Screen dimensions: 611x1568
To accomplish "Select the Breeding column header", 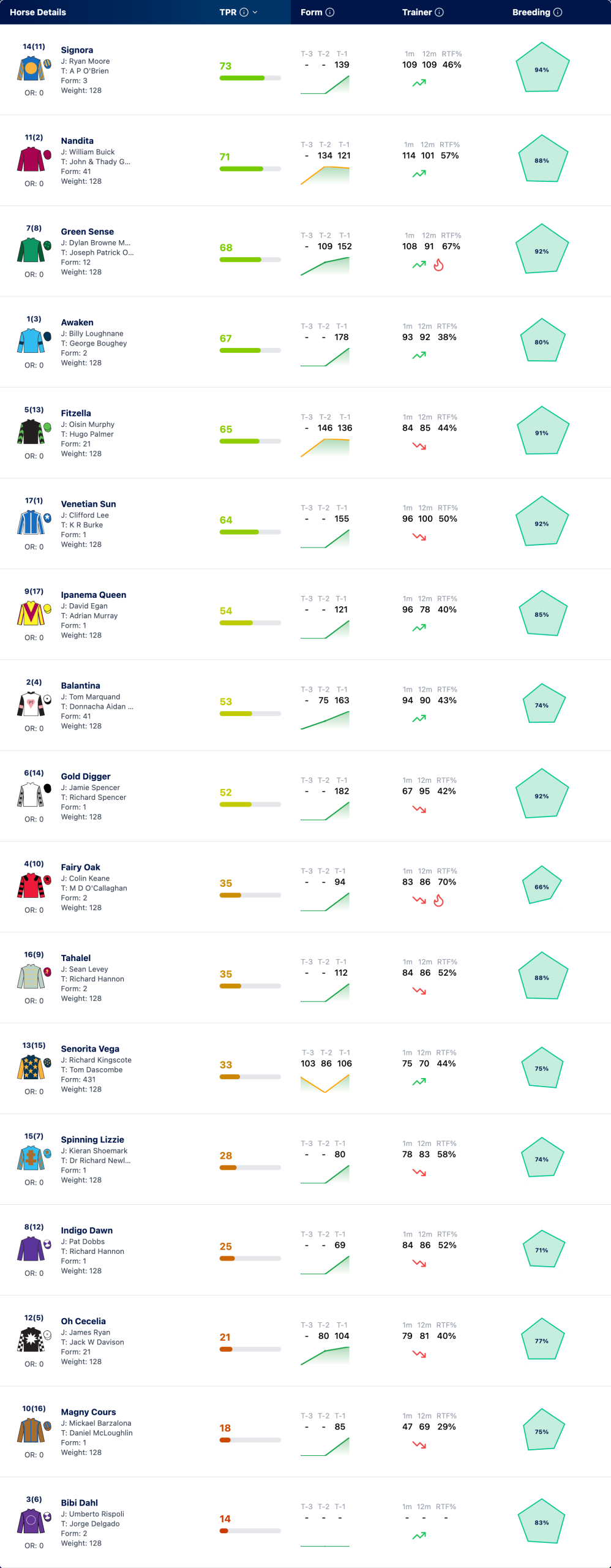I will tap(531, 12).
